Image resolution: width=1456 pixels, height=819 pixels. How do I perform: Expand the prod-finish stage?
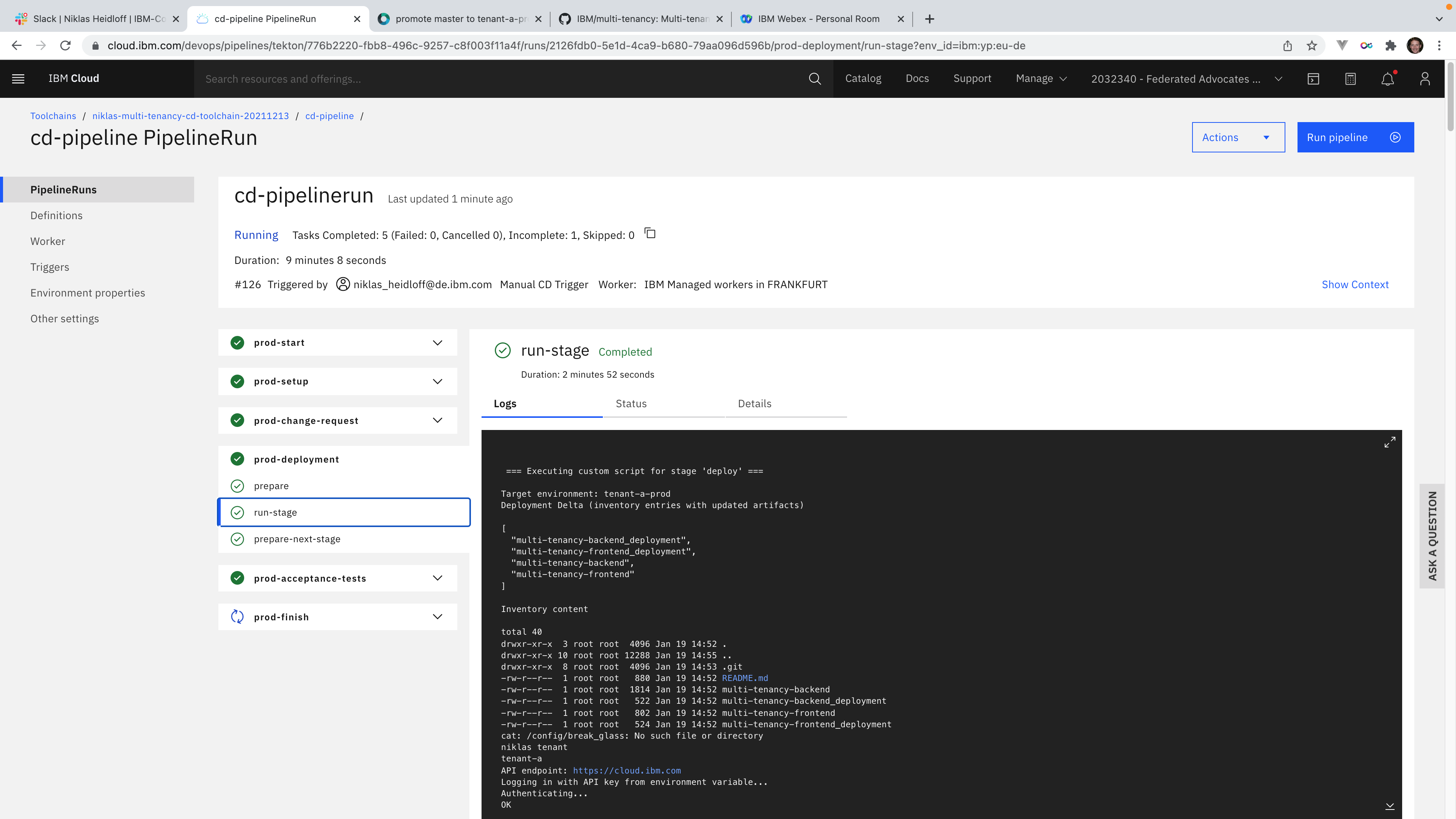437,617
